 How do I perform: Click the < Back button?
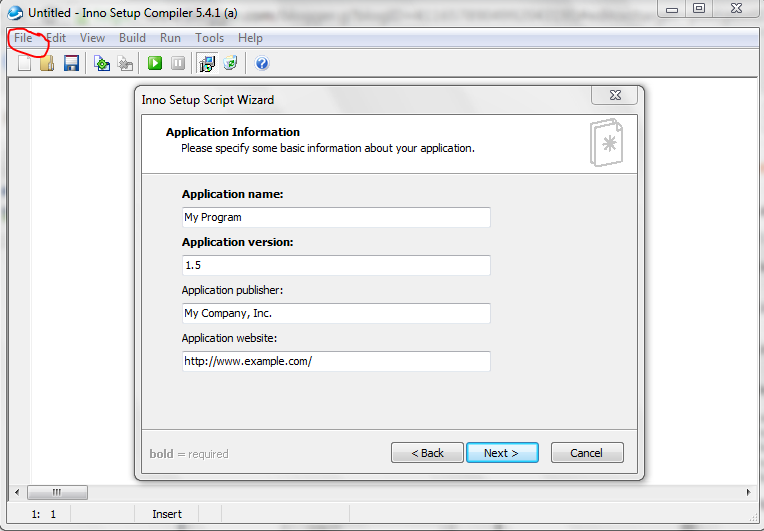point(427,453)
